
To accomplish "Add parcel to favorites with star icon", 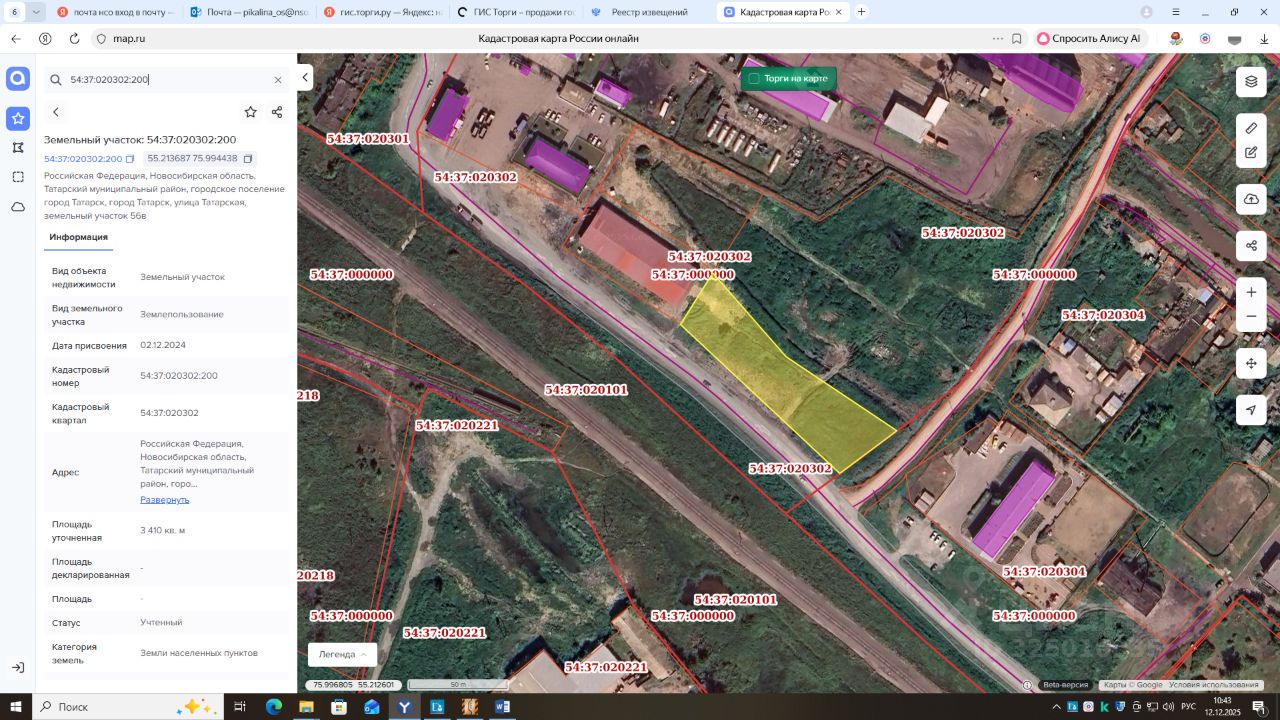I will [x=251, y=112].
